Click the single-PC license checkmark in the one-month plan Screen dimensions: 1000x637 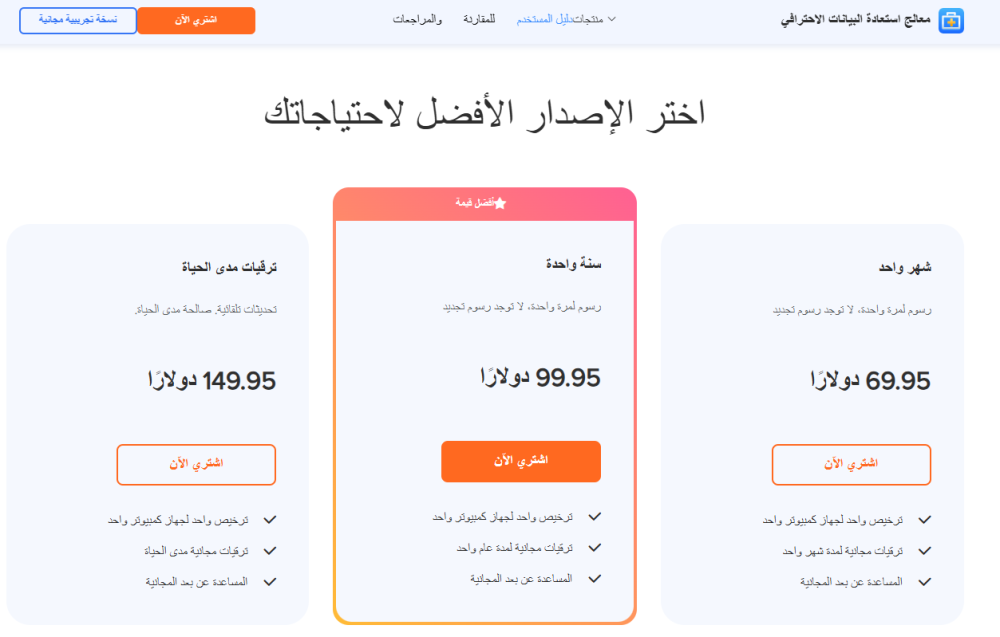[x=925, y=520]
